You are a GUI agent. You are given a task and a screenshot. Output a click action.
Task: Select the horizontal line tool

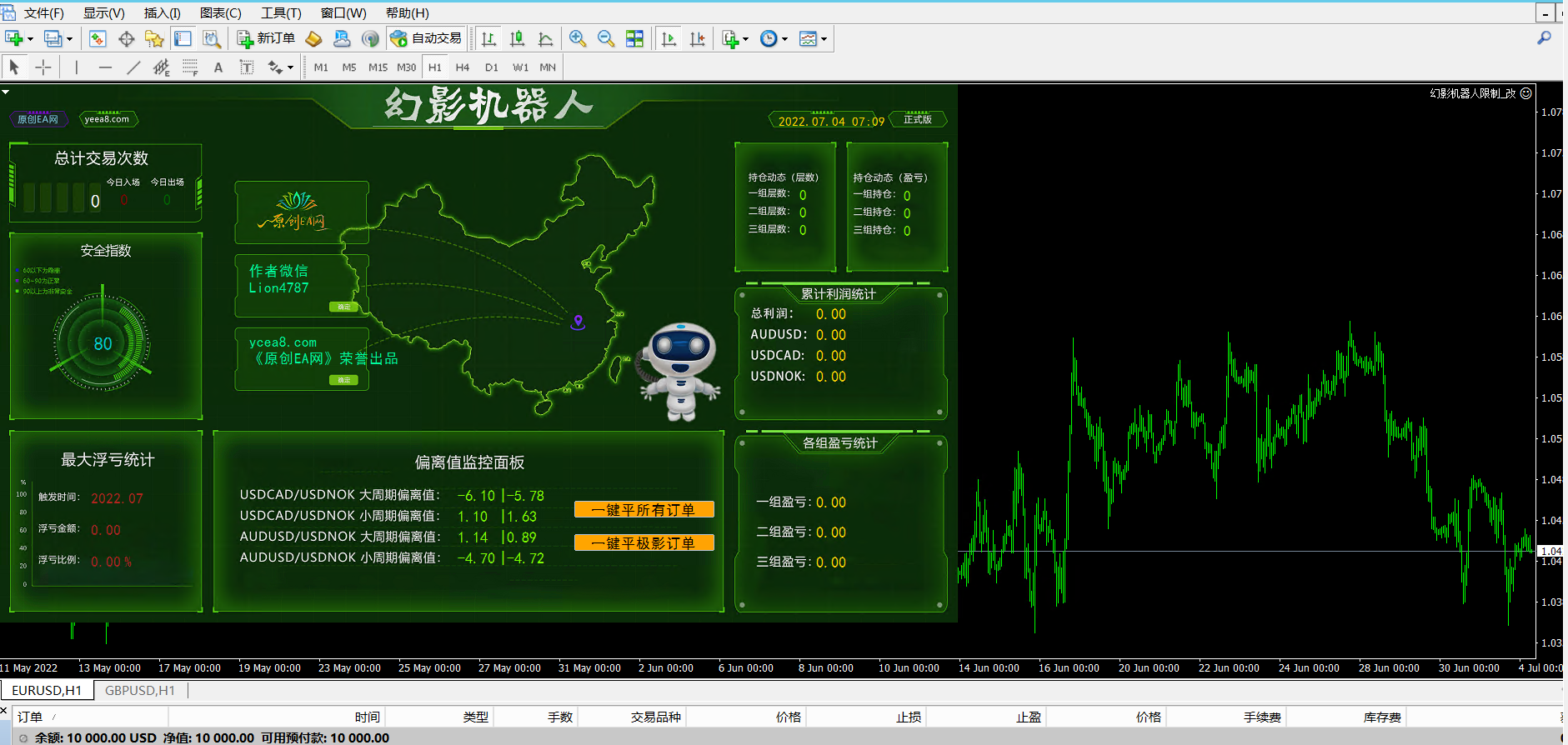click(105, 67)
